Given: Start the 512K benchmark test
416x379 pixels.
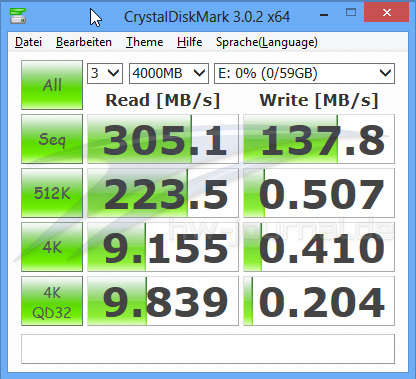Looking at the screenshot, I should (x=52, y=193).
